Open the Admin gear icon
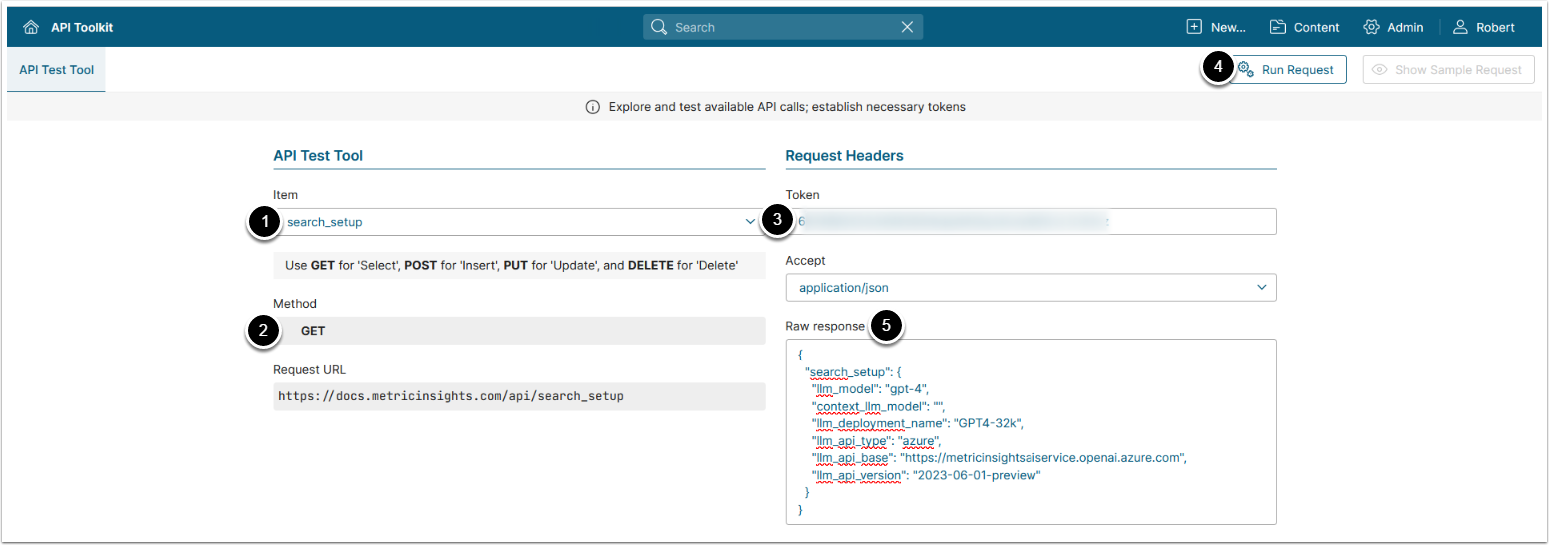The height and width of the screenshot is (545, 1549). (1371, 27)
